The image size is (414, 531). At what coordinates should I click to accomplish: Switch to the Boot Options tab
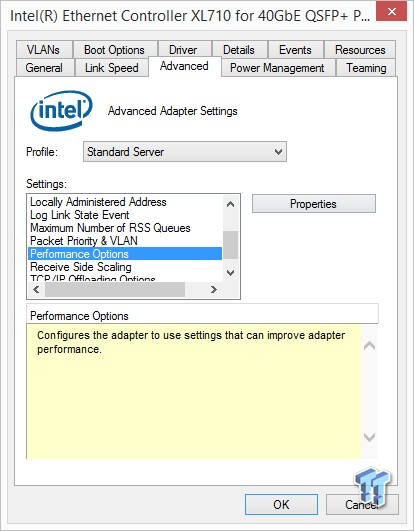pyautogui.click(x=114, y=50)
